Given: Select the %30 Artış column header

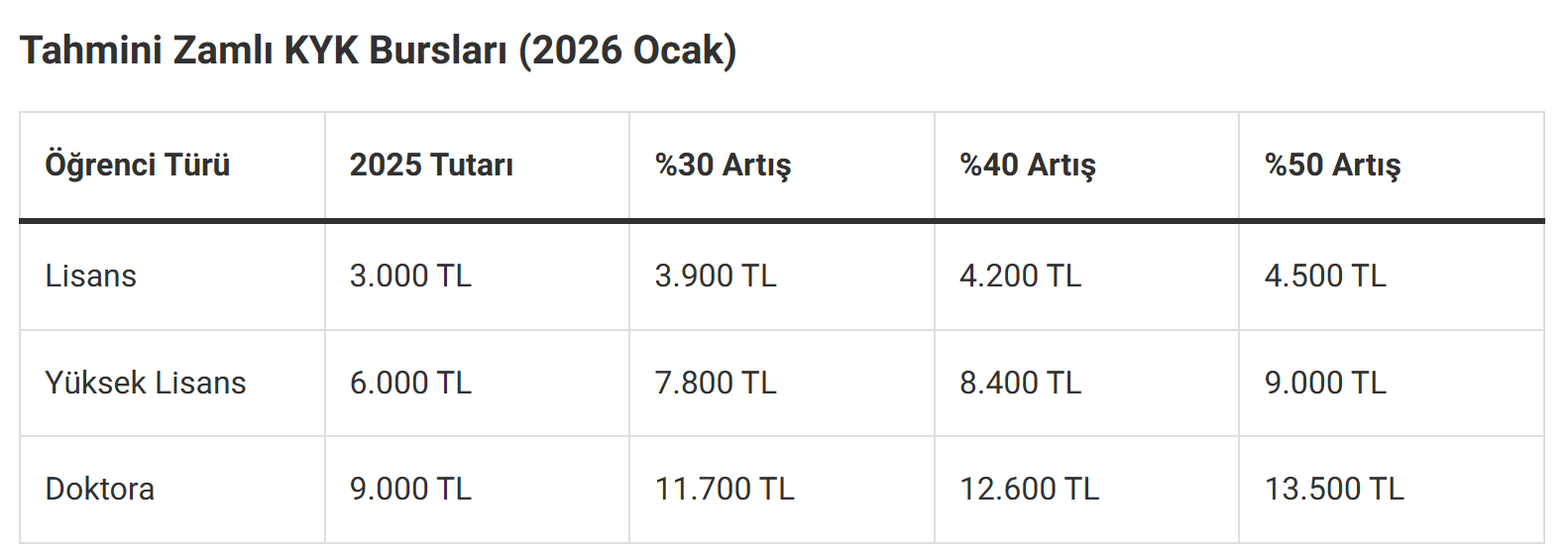Looking at the screenshot, I should coord(723,165).
